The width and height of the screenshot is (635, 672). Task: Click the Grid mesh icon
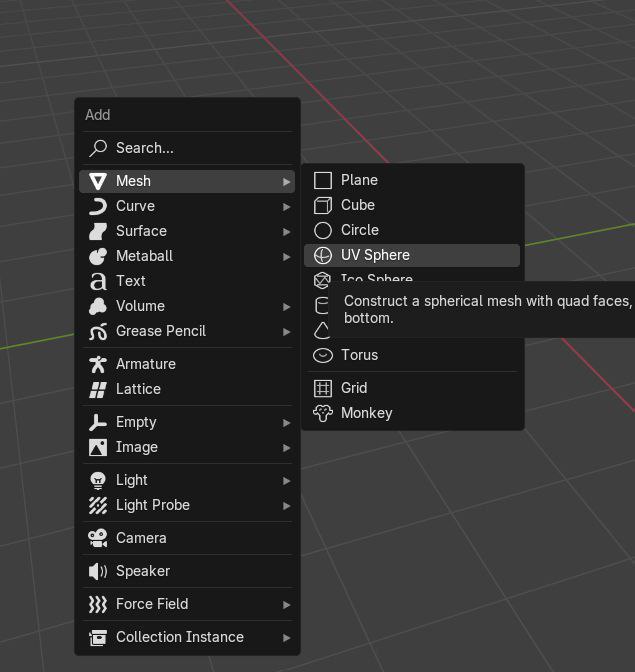323,388
